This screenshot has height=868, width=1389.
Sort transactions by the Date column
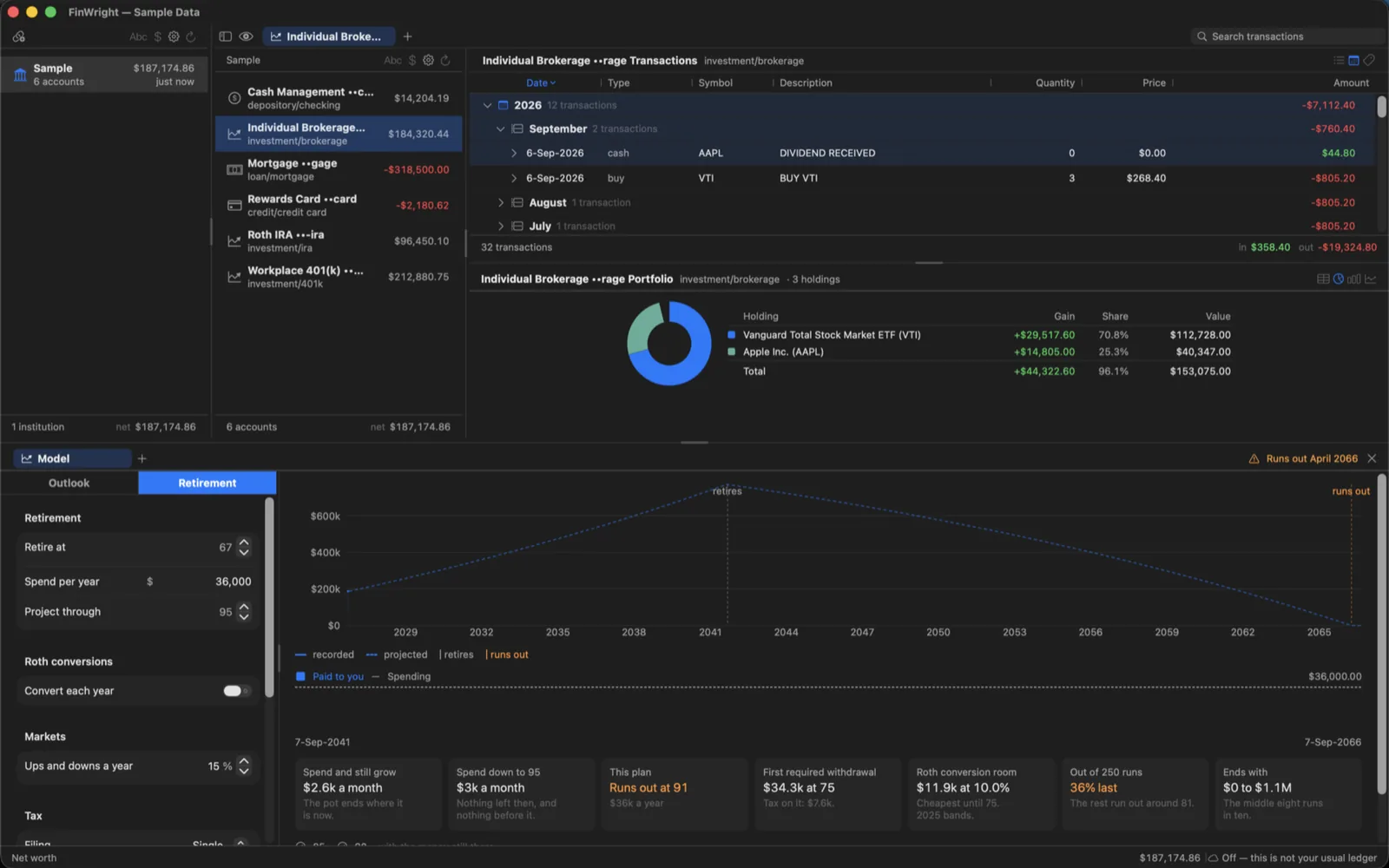pos(541,82)
